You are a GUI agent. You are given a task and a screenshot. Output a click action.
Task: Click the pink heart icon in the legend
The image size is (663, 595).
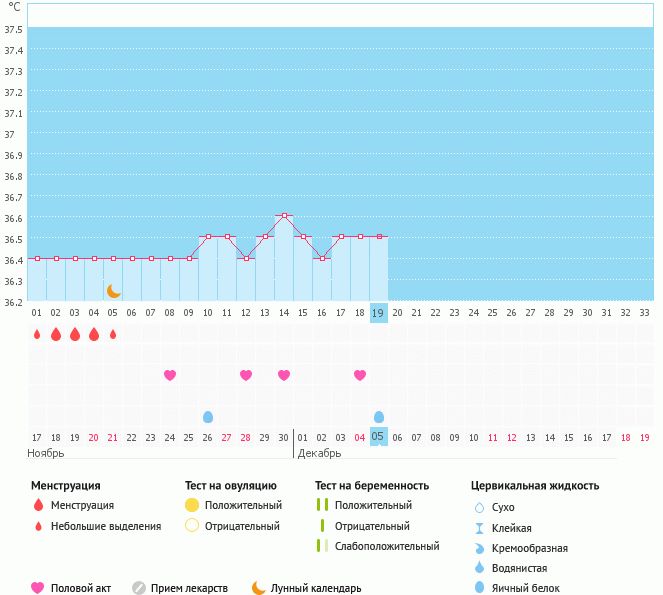(x=38, y=588)
